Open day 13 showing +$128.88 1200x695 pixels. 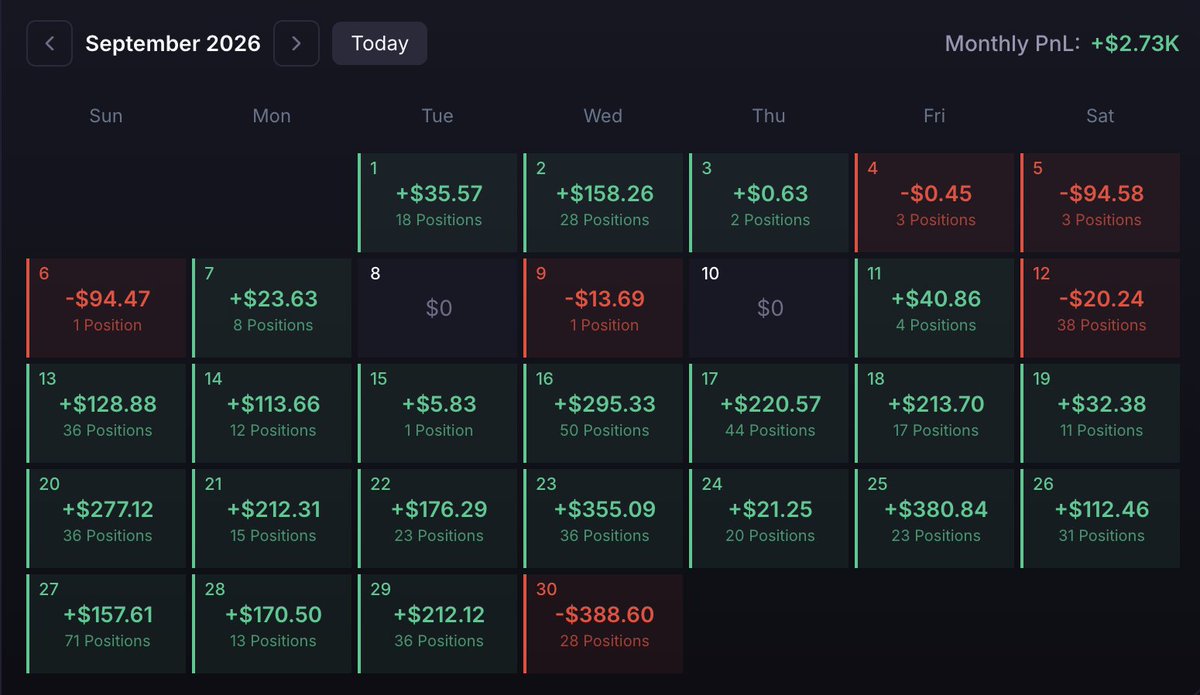pyautogui.click(x=107, y=413)
